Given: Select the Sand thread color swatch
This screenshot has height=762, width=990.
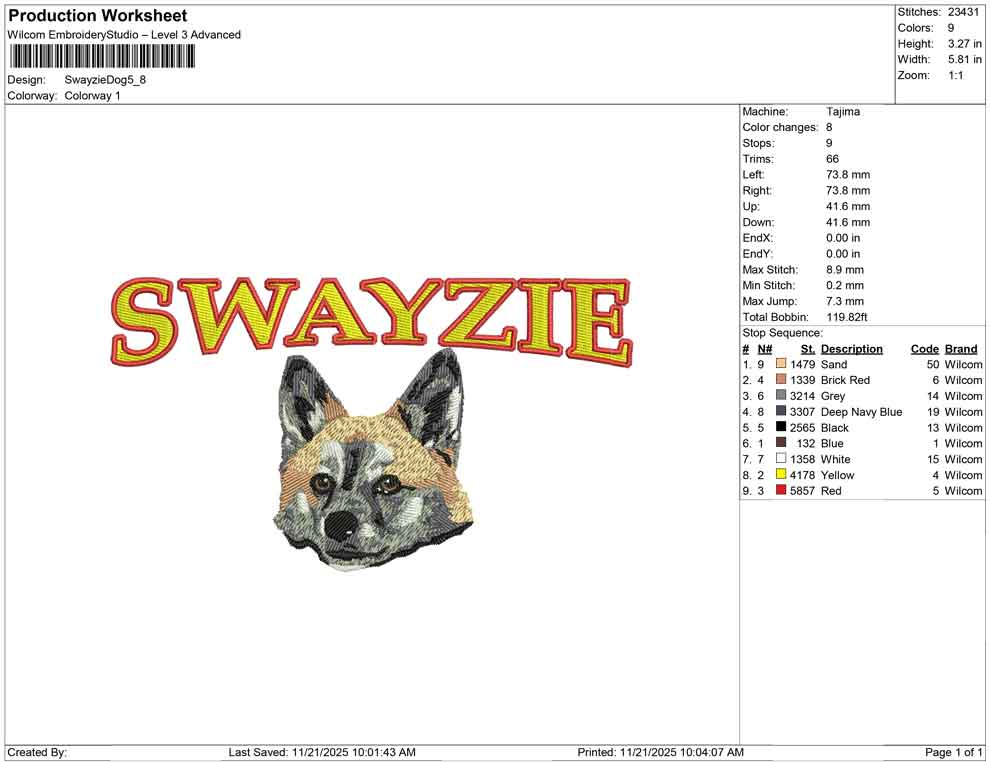Looking at the screenshot, I should [x=781, y=364].
